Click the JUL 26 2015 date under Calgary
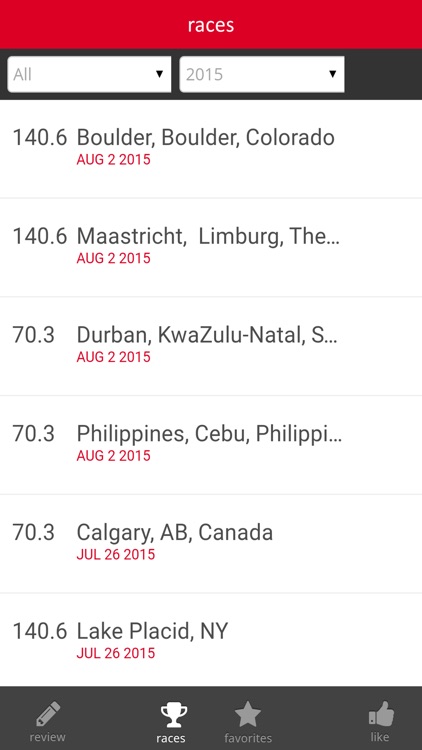422x750 pixels. [x=116, y=554]
